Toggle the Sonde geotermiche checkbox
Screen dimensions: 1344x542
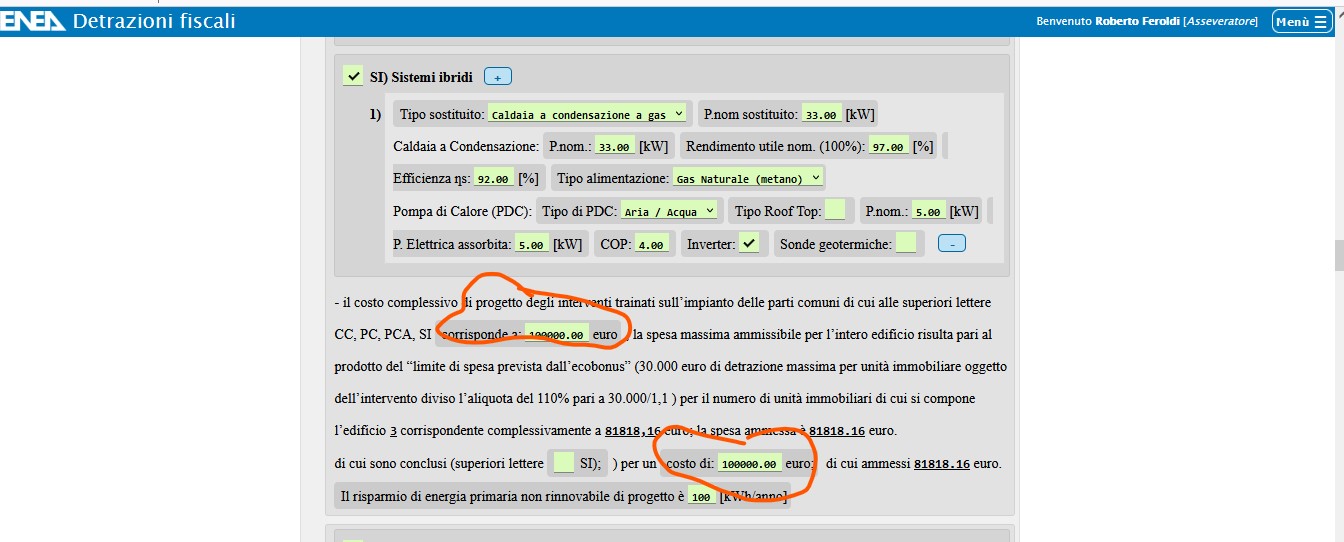pyautogui.click(x=906, y=243)
